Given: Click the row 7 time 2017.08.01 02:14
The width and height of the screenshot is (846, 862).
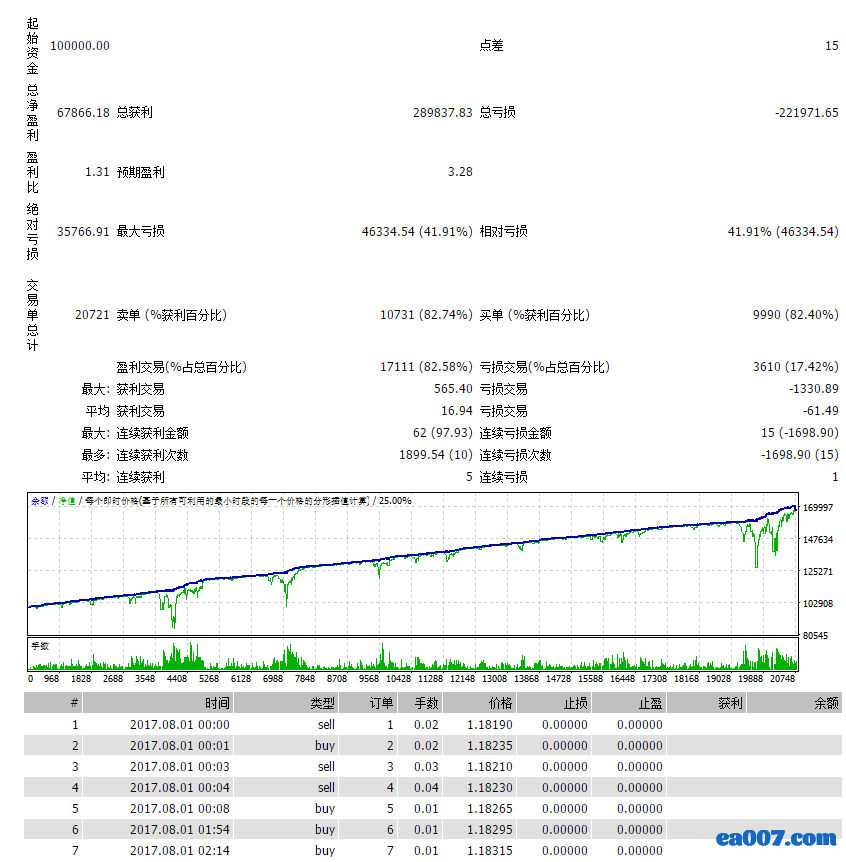Looking at the screenshot, I should [x=179, y=851].
